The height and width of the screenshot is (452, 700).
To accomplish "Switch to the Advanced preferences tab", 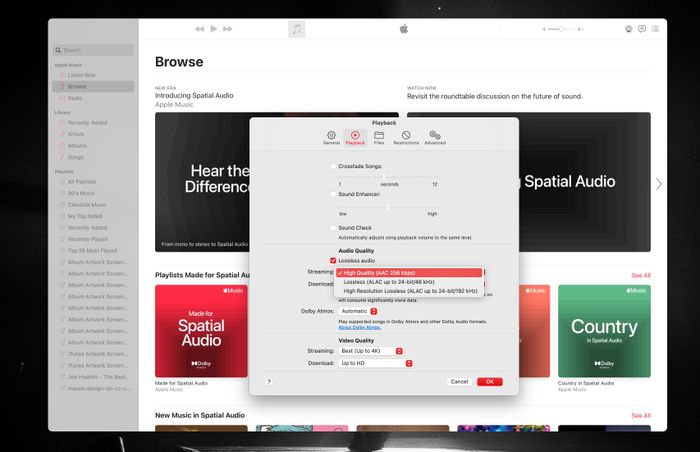I will 435,138.
